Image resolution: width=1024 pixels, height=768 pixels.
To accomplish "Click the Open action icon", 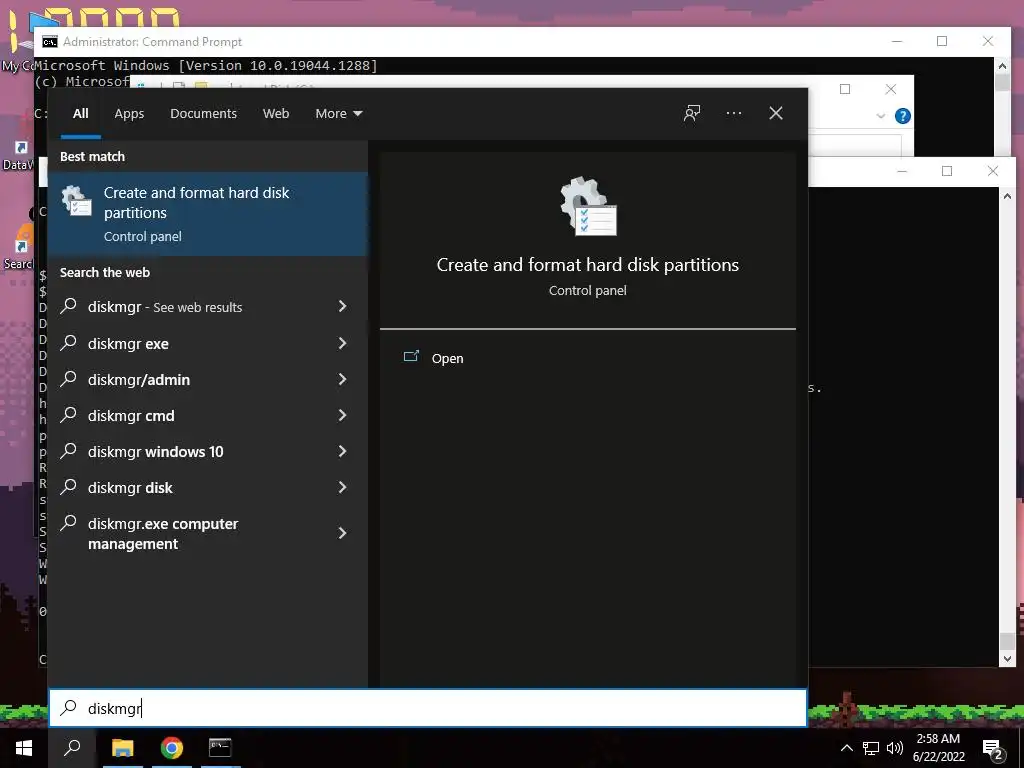I will click(x=411, y=357).
